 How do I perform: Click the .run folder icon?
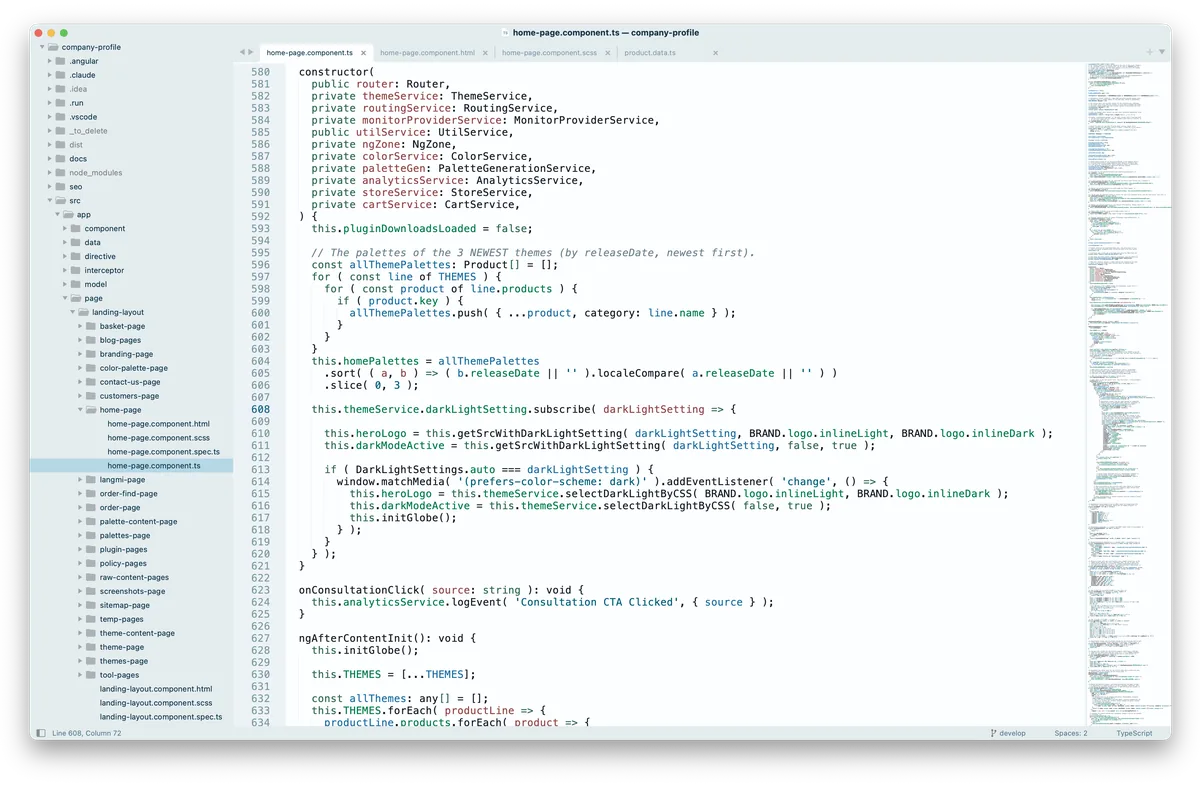[60, 103]
